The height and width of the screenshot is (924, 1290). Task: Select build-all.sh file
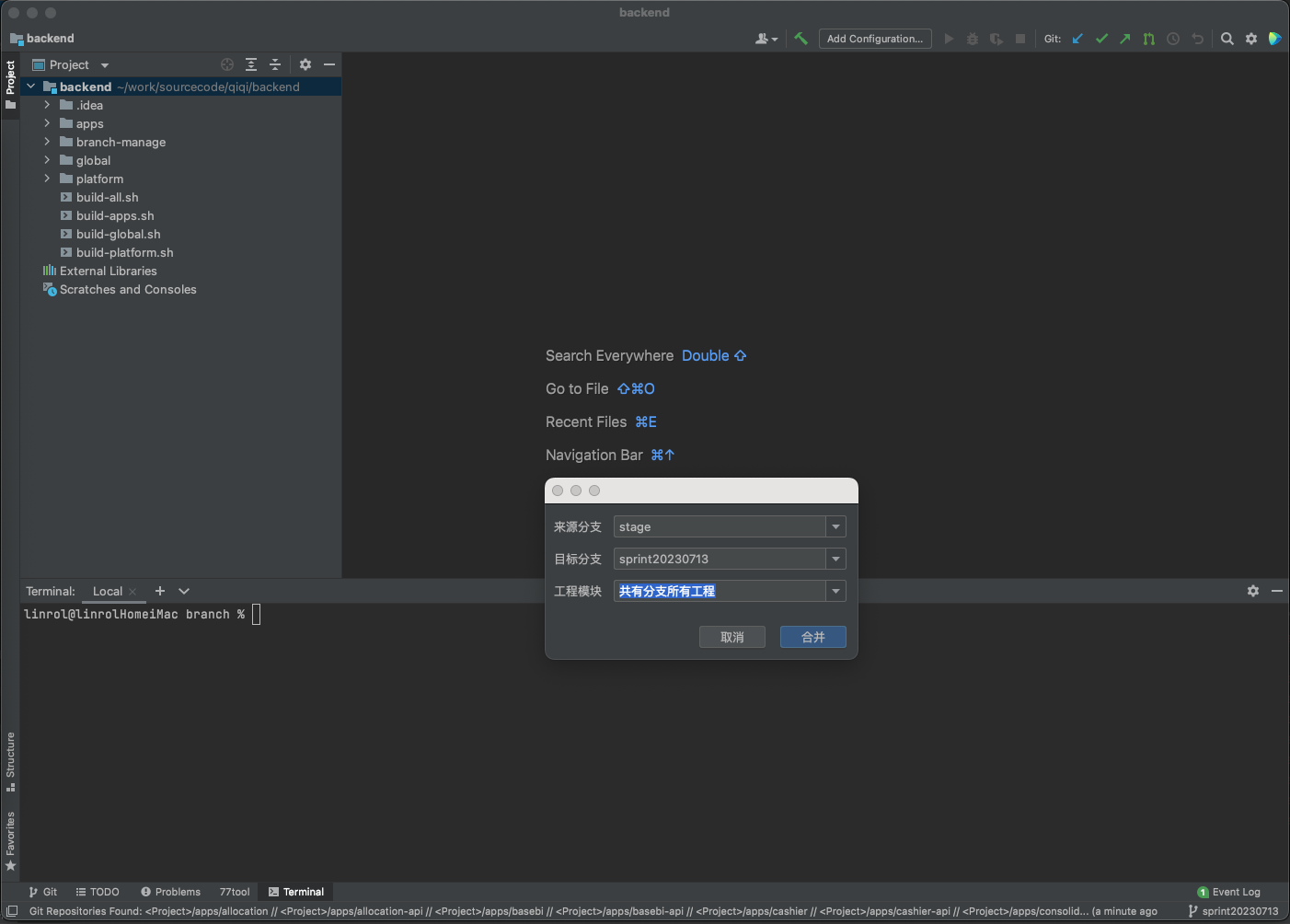107,197
